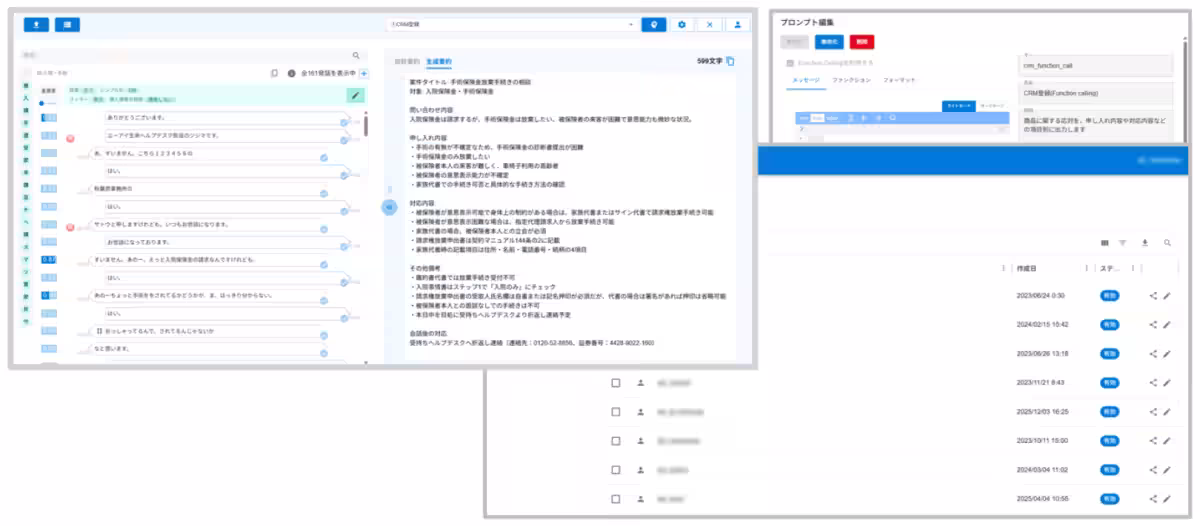Open the list view button beside upload
This screenshot has width=1200, height=526.
point(67,24)
